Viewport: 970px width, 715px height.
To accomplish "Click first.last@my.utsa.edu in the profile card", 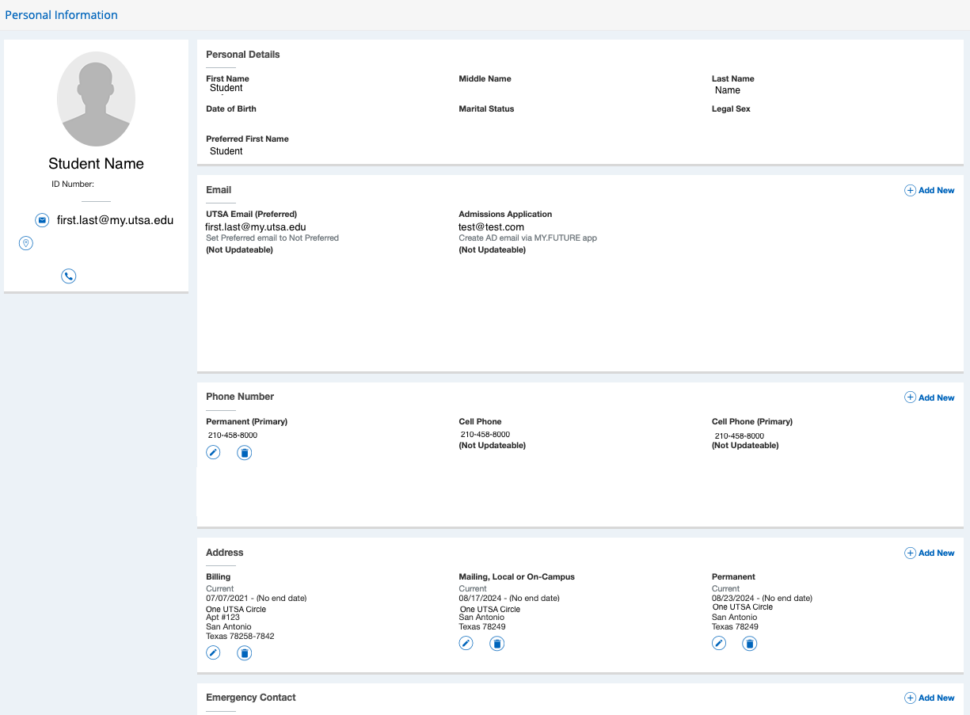I will (x=115, y=220).
